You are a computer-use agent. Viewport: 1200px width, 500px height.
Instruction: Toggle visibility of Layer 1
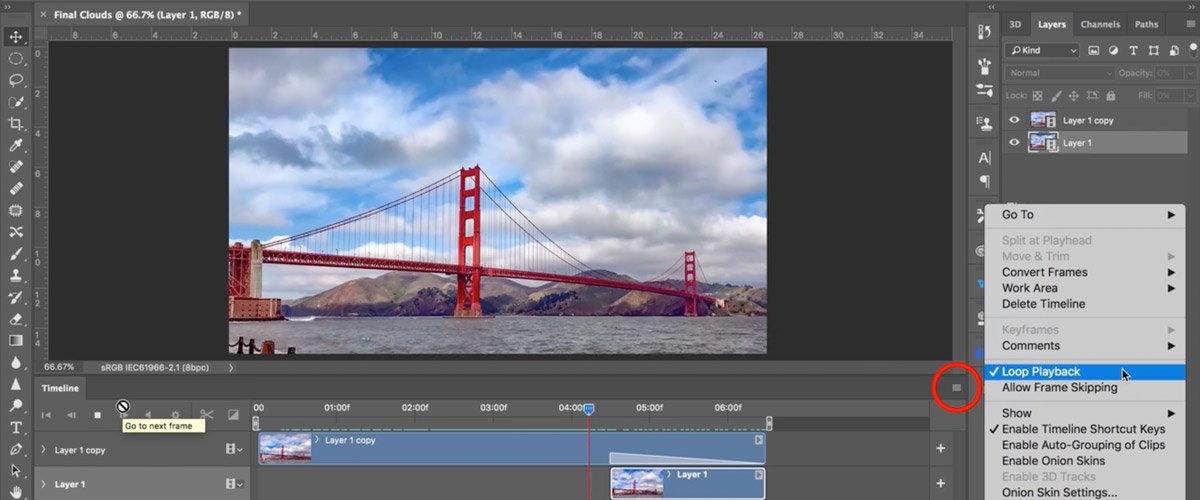(x=1015, y=143)
